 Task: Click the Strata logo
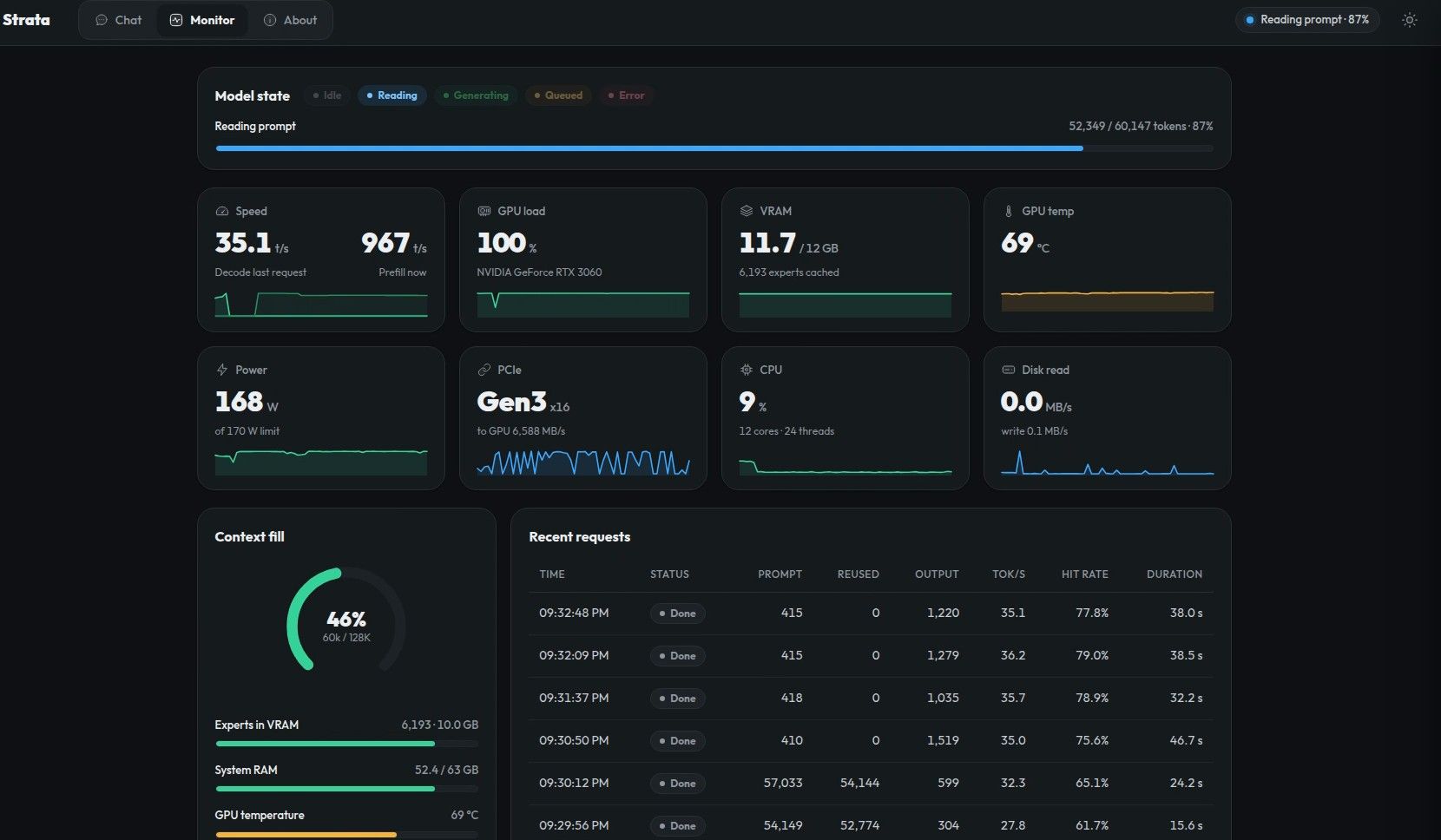tap(26, 20)
